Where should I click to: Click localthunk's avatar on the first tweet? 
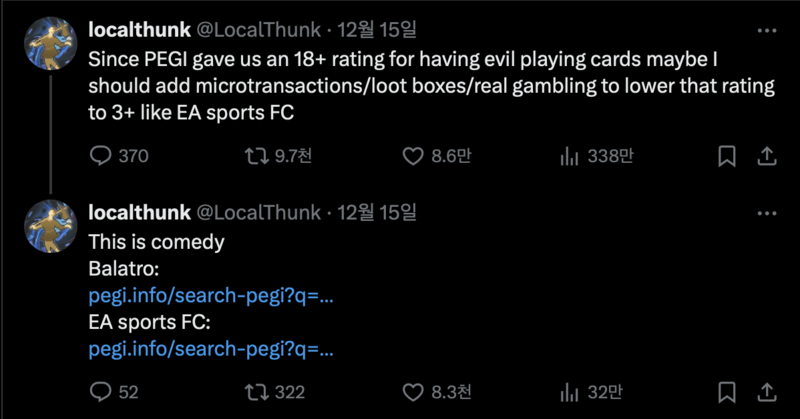click(51, 44)
